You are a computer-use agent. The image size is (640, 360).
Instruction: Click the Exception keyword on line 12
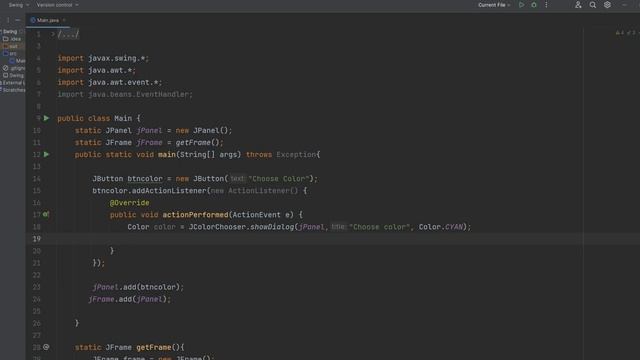click(296, 155)
